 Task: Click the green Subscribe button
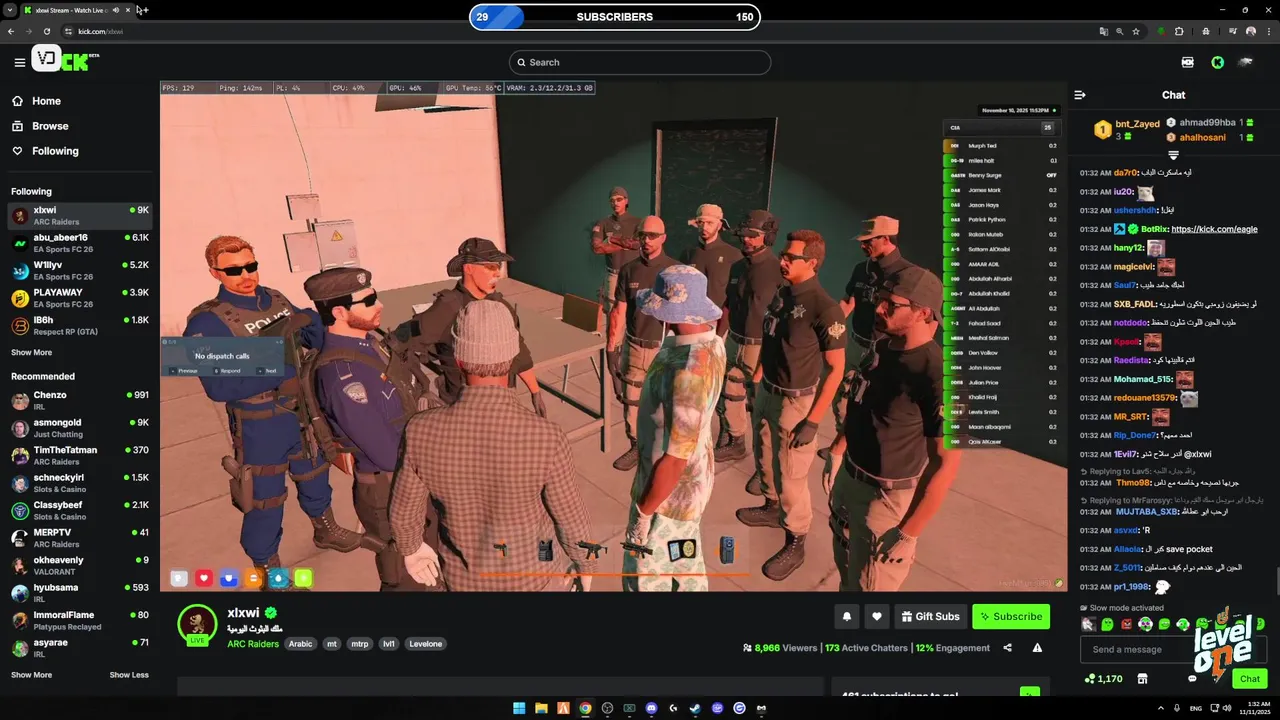(1011, 617)
